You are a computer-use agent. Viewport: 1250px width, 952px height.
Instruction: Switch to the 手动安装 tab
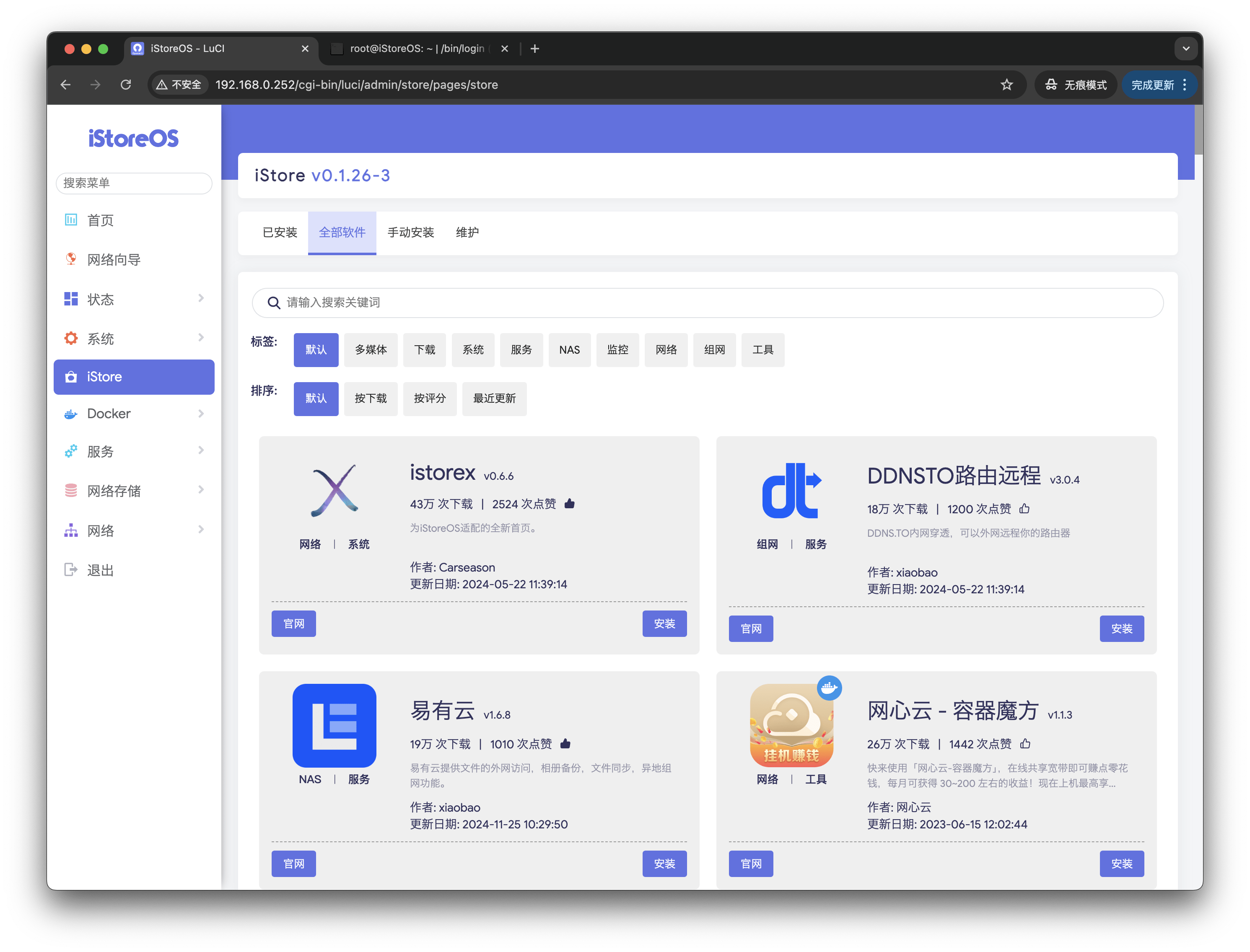pyautogui.click(x=410, y=232)
